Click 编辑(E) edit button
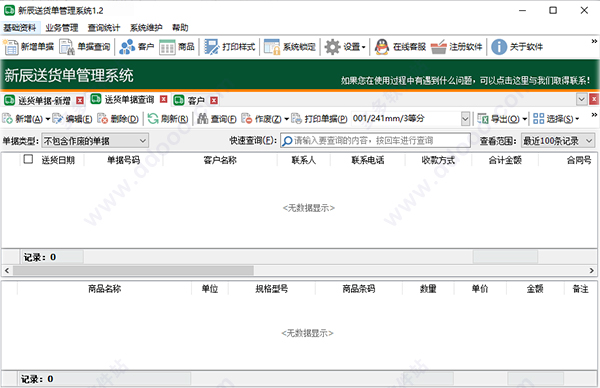This screenshot has width=600, height=388. click(72, 119)
